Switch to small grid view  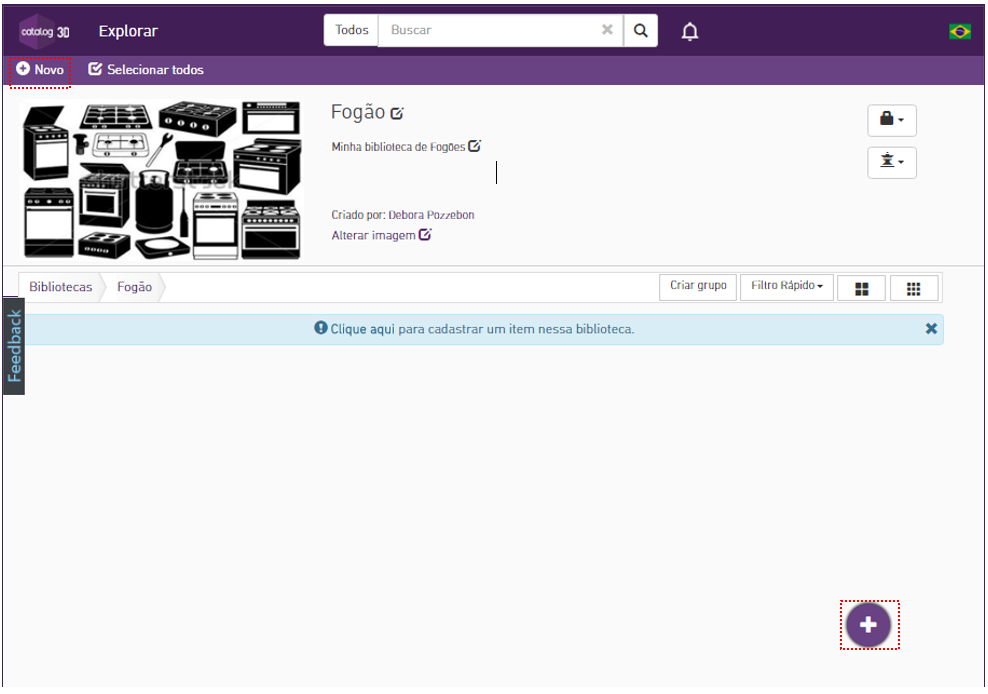(x=914, y=288)
